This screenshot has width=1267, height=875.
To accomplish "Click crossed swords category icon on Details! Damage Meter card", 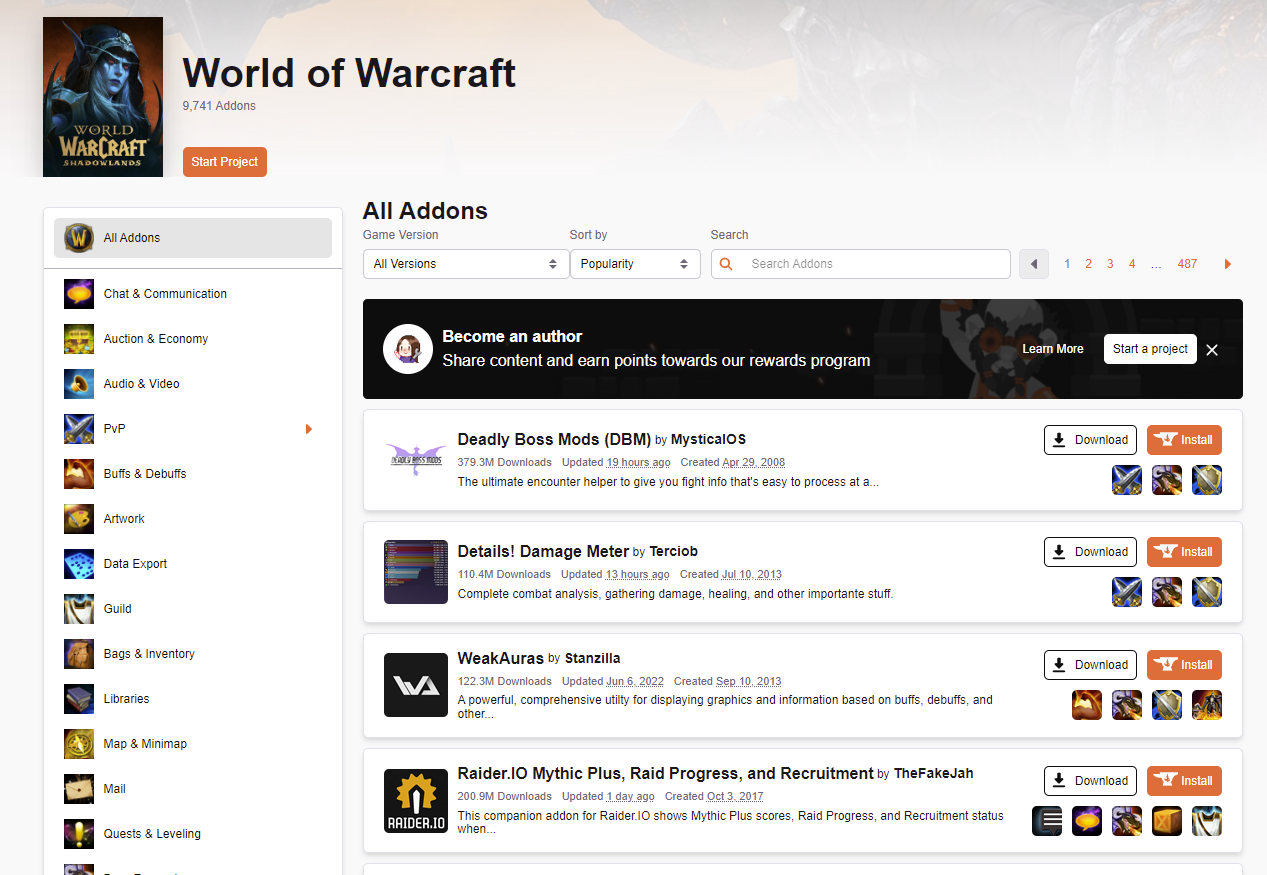I will click(x=1127, y=592).
